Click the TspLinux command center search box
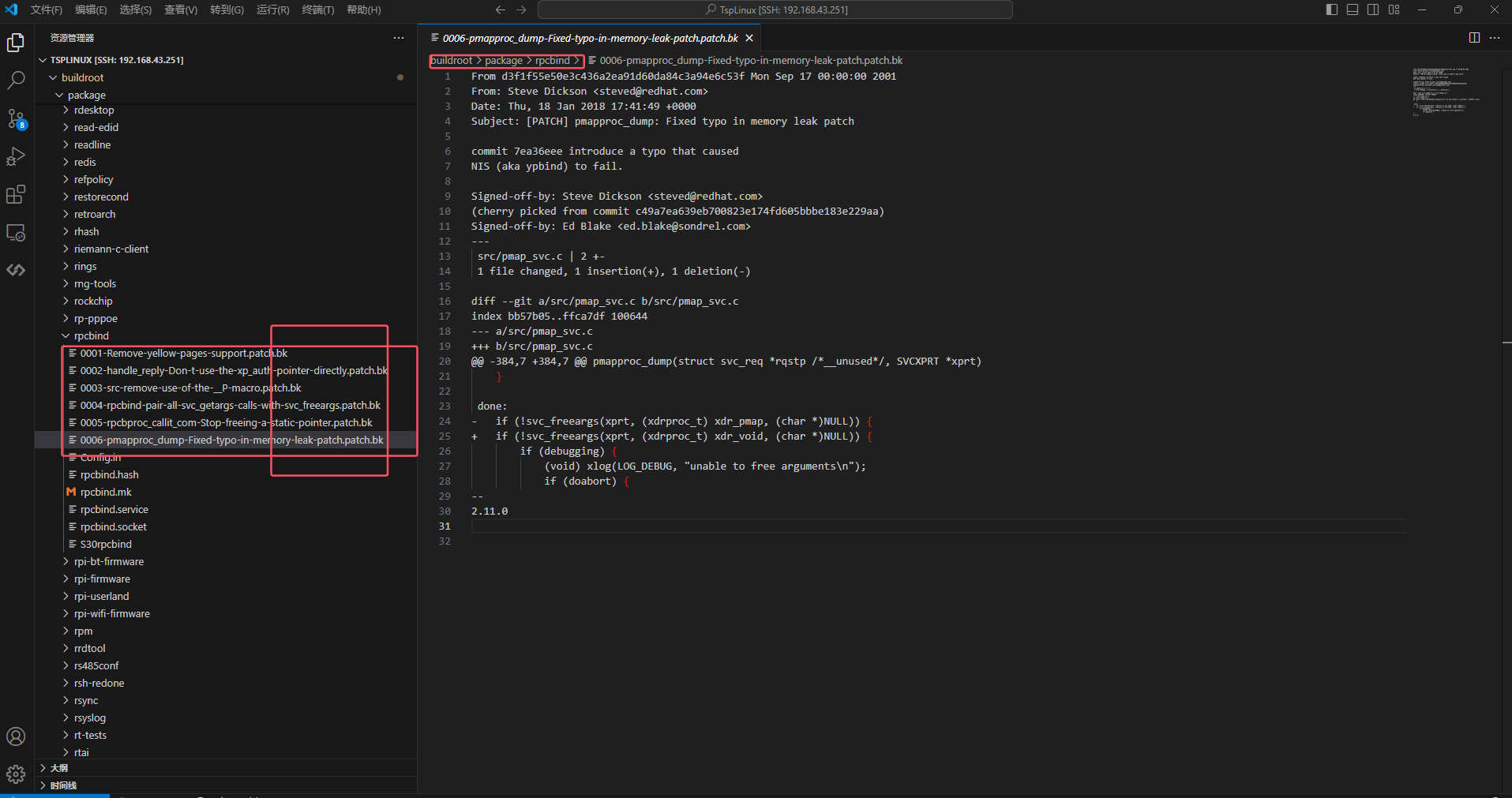Image resolution: width=1512 pixels, height=798 pixels. (x=775, y=9)
